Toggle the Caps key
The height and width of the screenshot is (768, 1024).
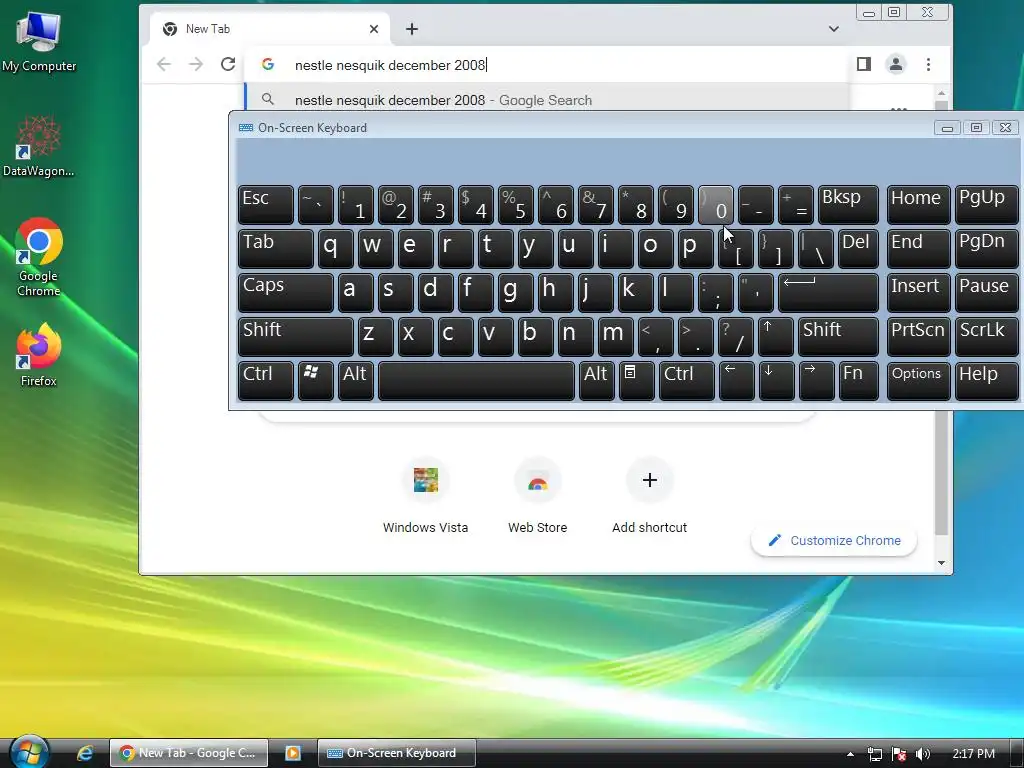[285, 293]
